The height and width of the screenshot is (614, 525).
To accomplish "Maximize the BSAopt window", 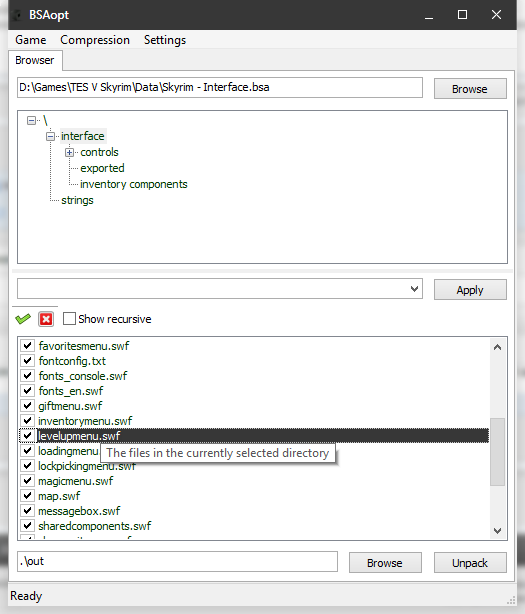I will [x=462, y=15].
